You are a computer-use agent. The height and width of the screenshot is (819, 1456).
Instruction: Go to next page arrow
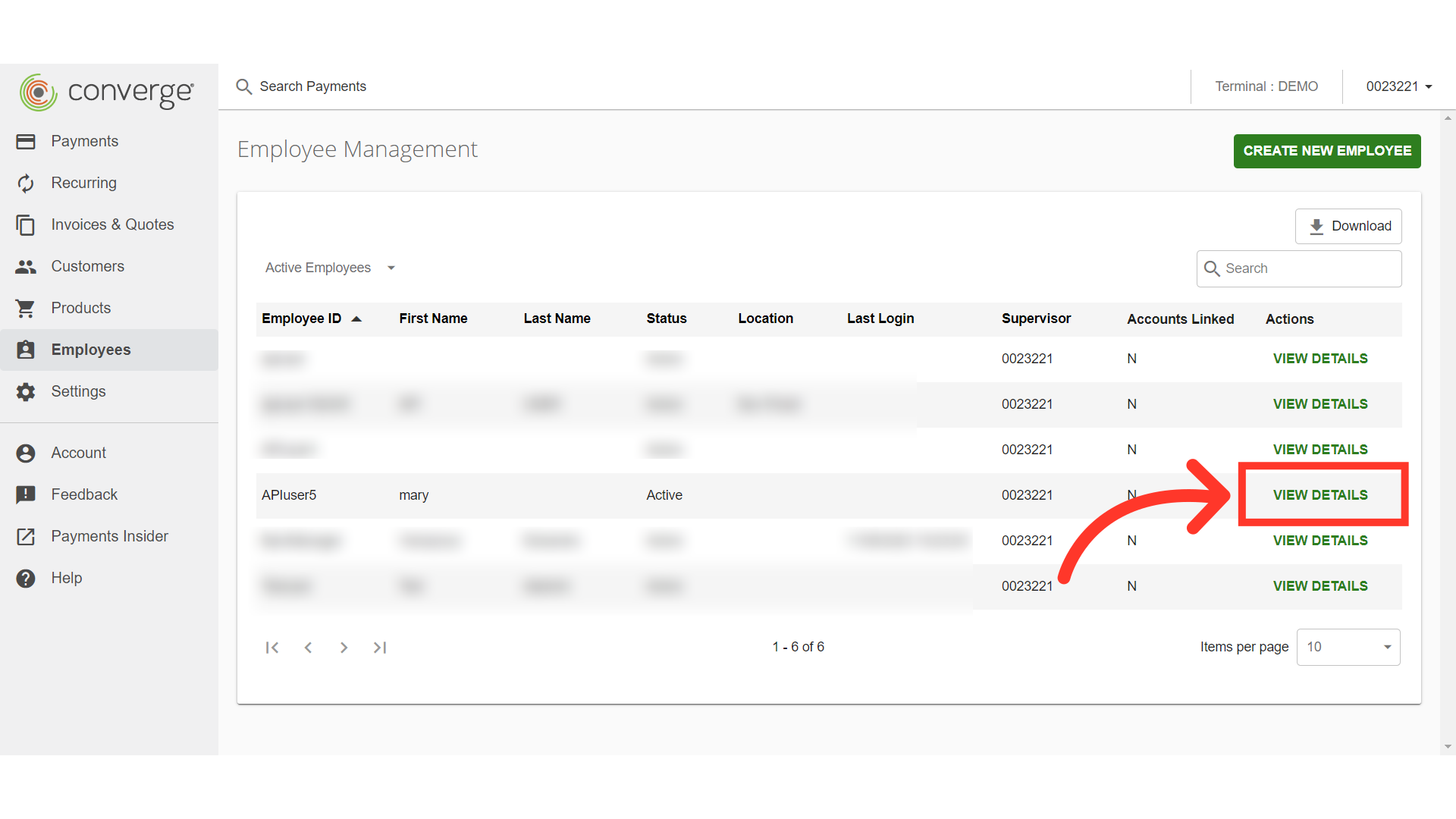click(x=344, y=648)
